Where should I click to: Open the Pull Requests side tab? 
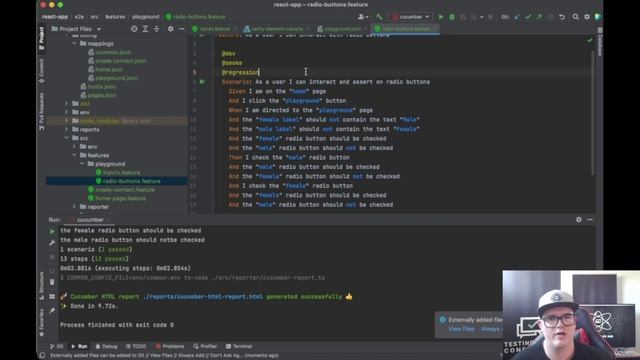click(x=41, y=111)
